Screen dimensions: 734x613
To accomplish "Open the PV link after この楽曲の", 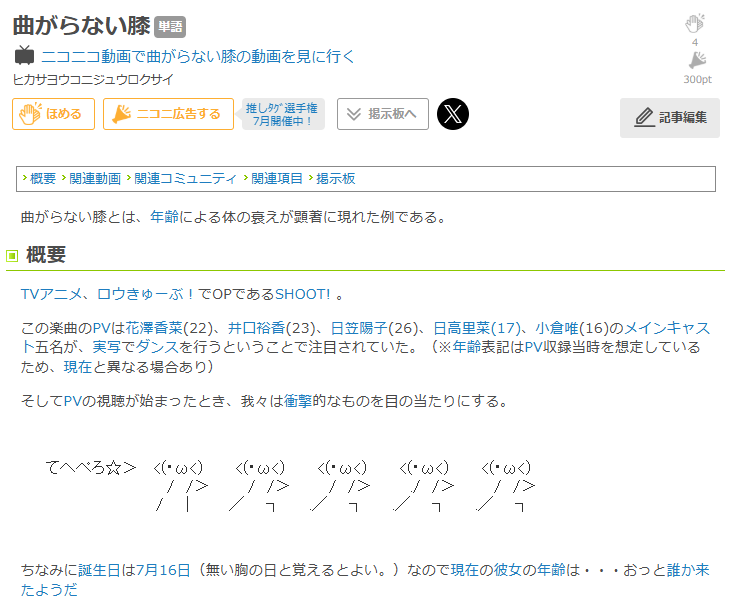I will click(x=101, y=328).
